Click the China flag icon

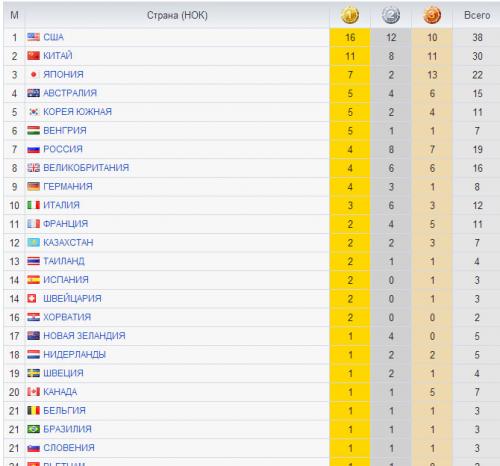[33, 56]
